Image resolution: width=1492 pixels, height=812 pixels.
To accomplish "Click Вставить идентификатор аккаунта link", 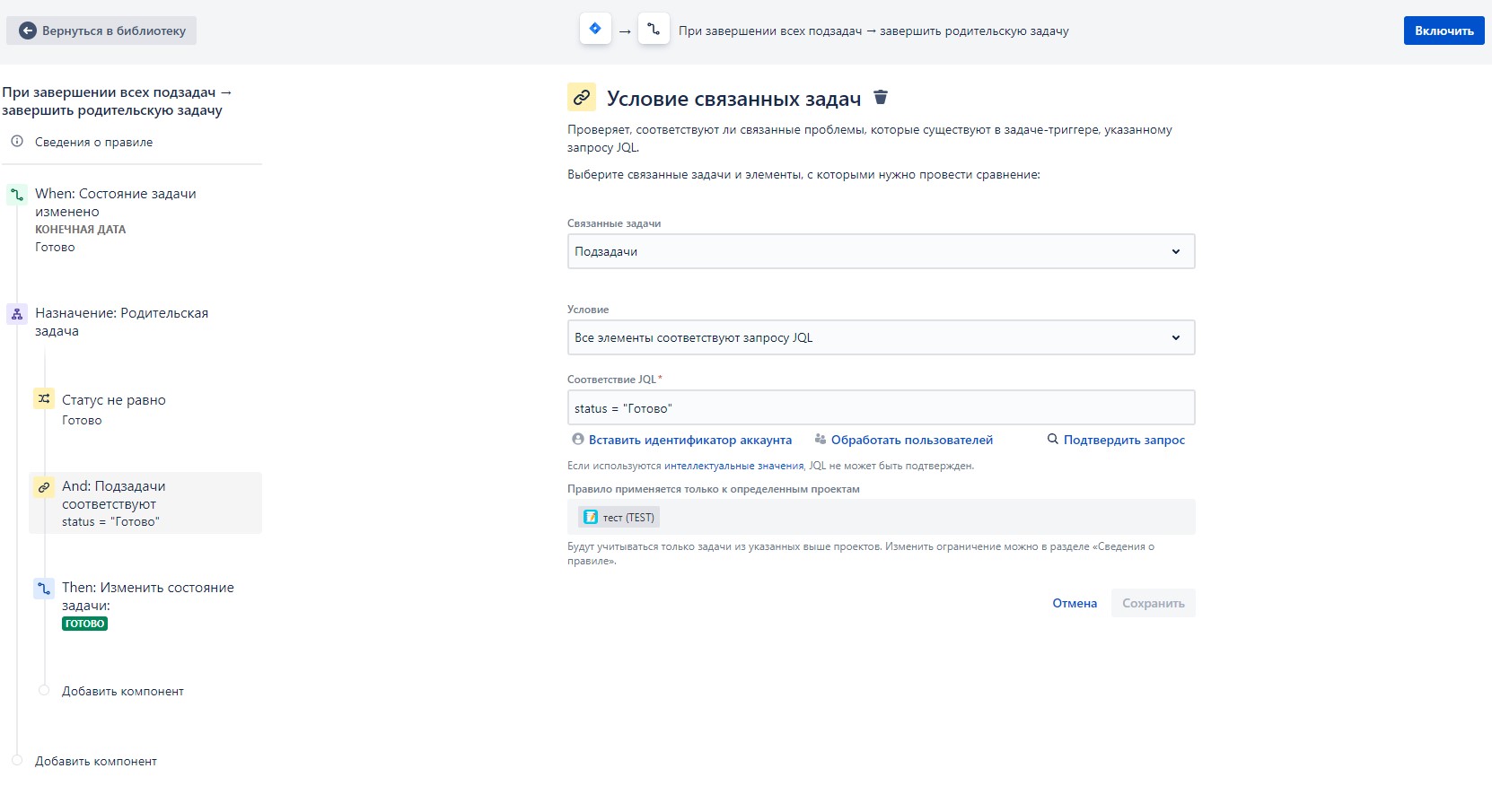I will 682,440.
